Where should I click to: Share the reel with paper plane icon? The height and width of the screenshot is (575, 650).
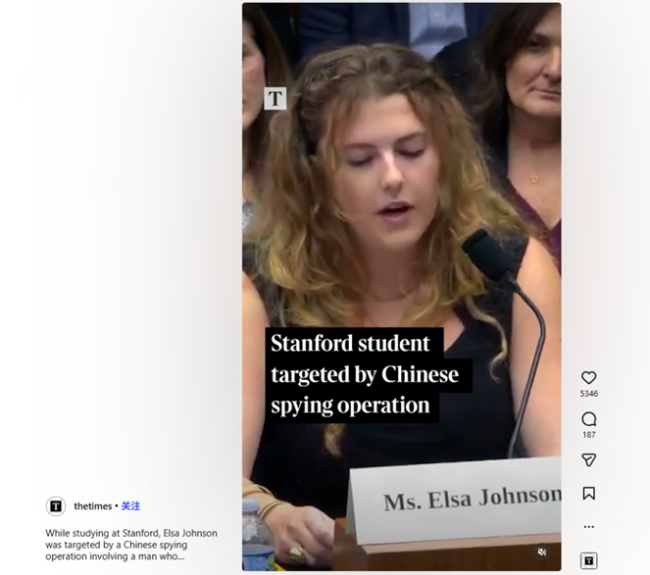[589, 460]
